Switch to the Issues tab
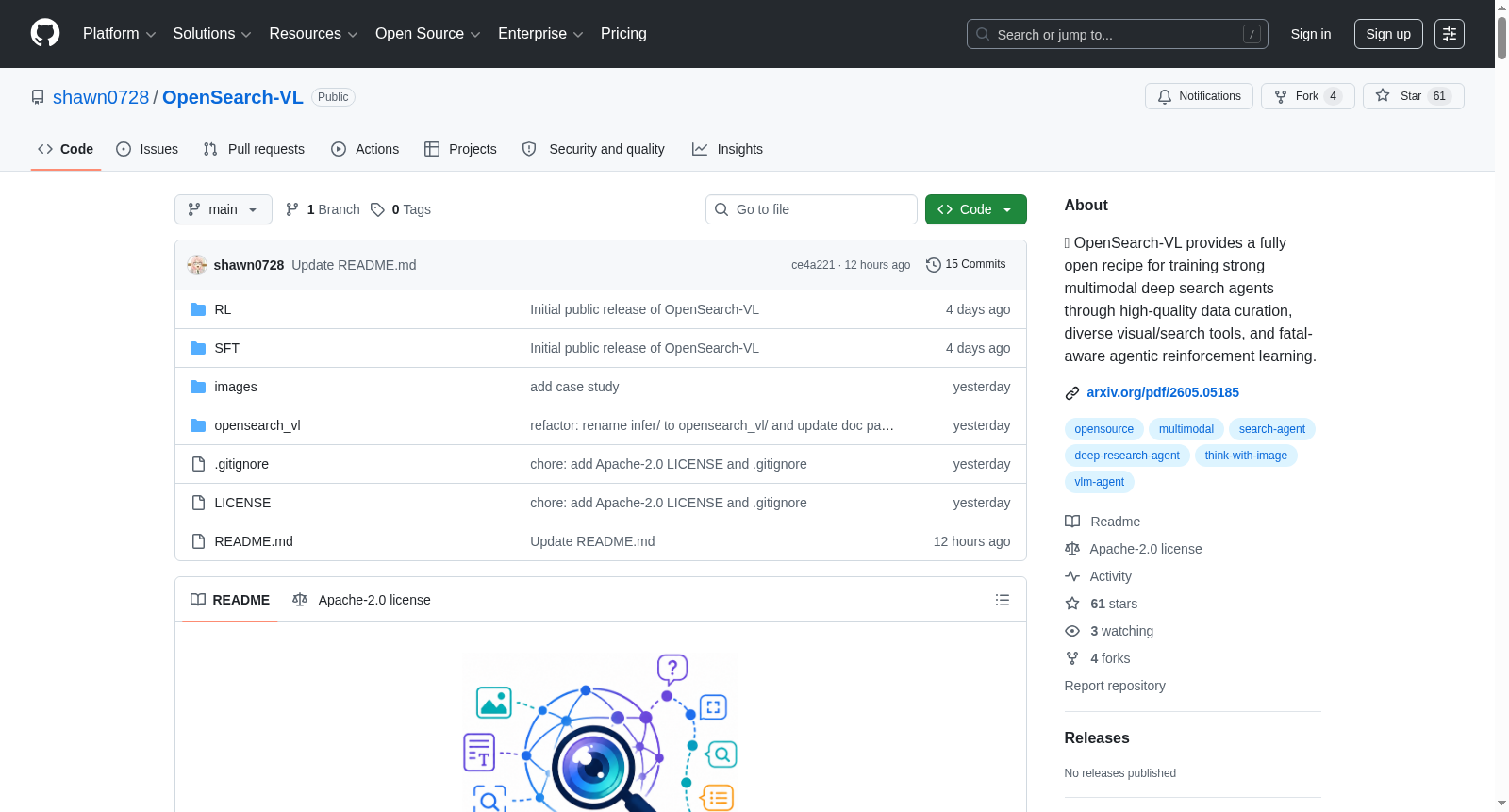 [147, 149]
